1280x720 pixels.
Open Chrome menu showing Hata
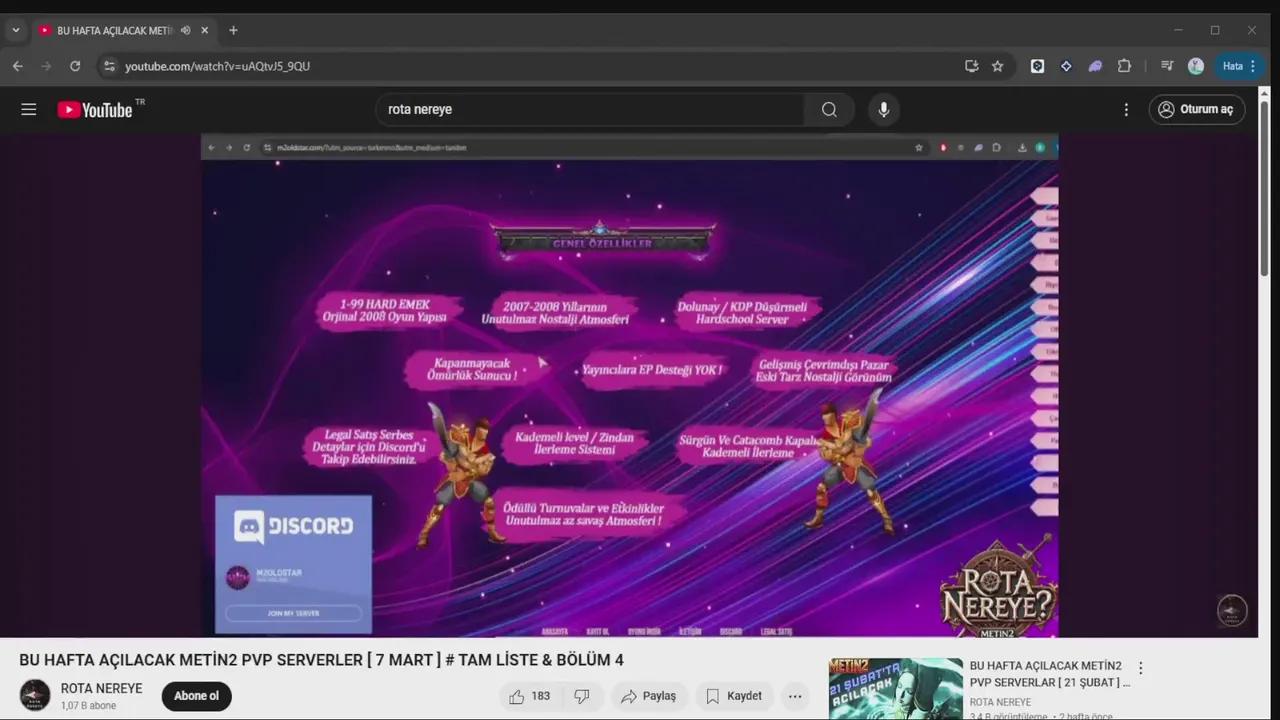tap(1240, 66)
